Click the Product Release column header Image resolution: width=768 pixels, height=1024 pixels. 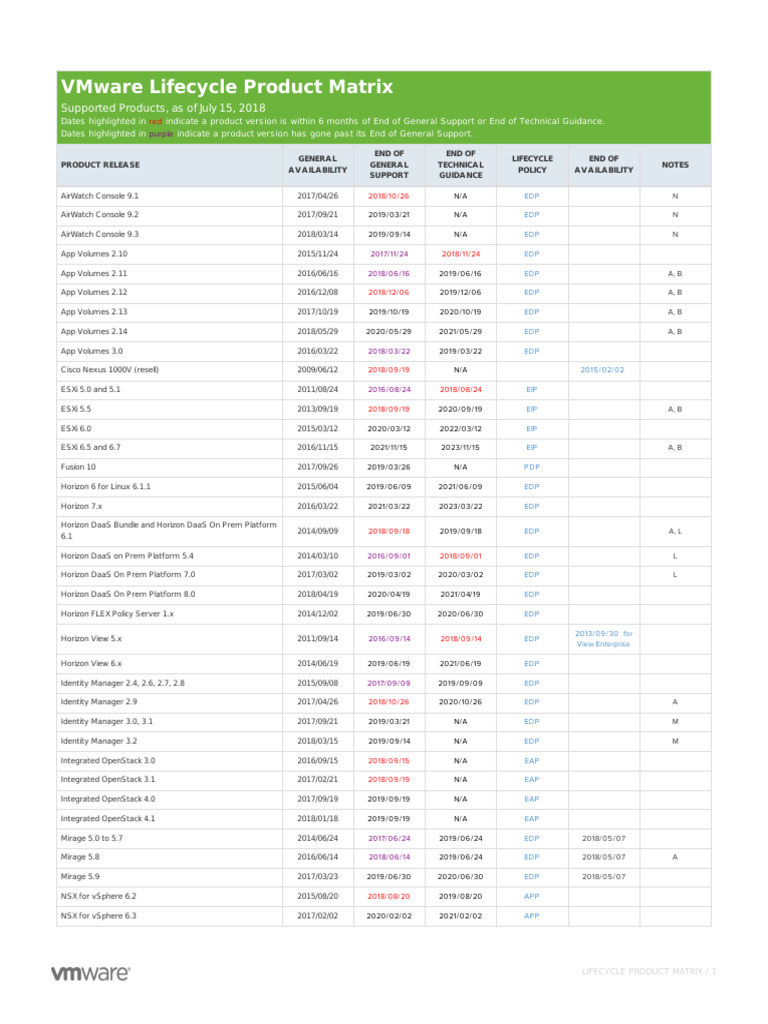100,164
